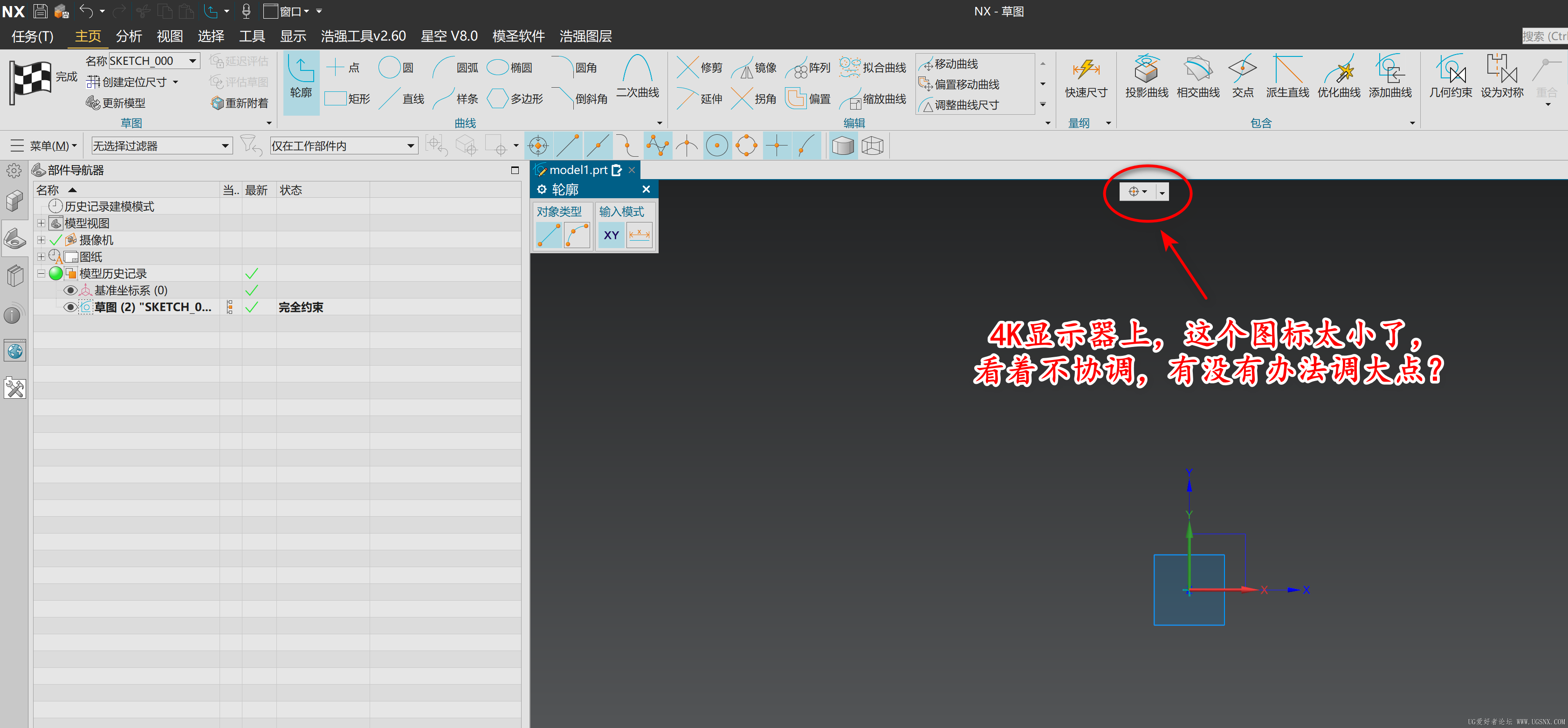This screenshot has height=728, width=1568.
Task: Collapse the 模型历史记录 tree node
Action: pos(41,274)
